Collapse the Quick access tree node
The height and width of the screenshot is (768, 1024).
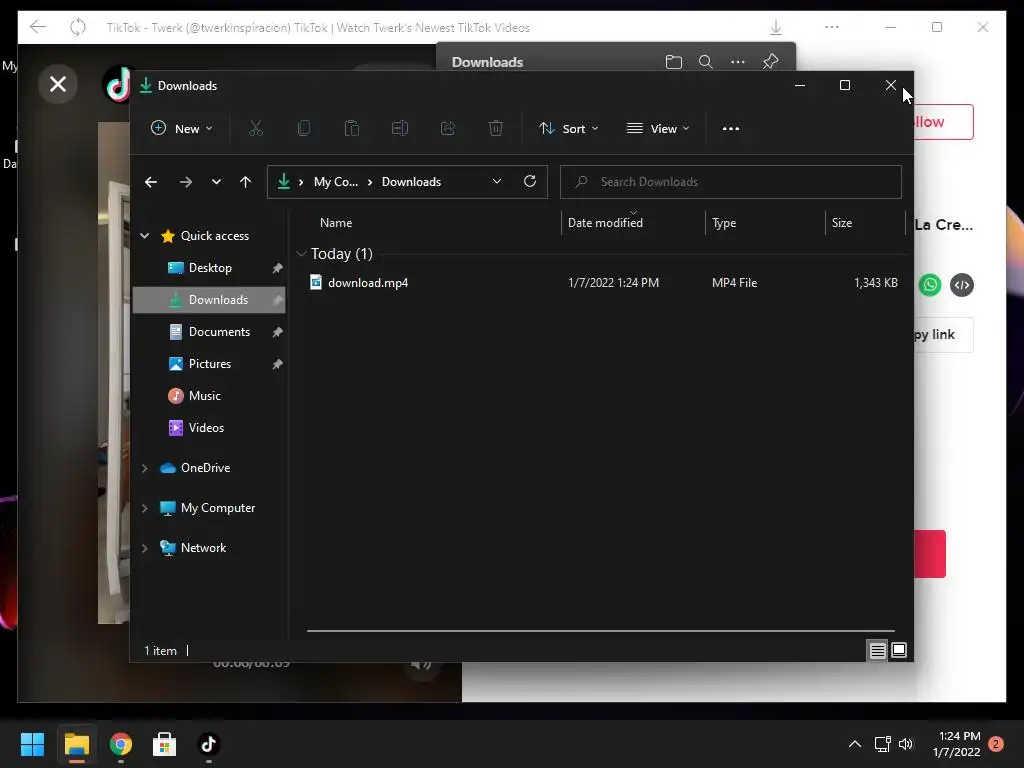144,236
